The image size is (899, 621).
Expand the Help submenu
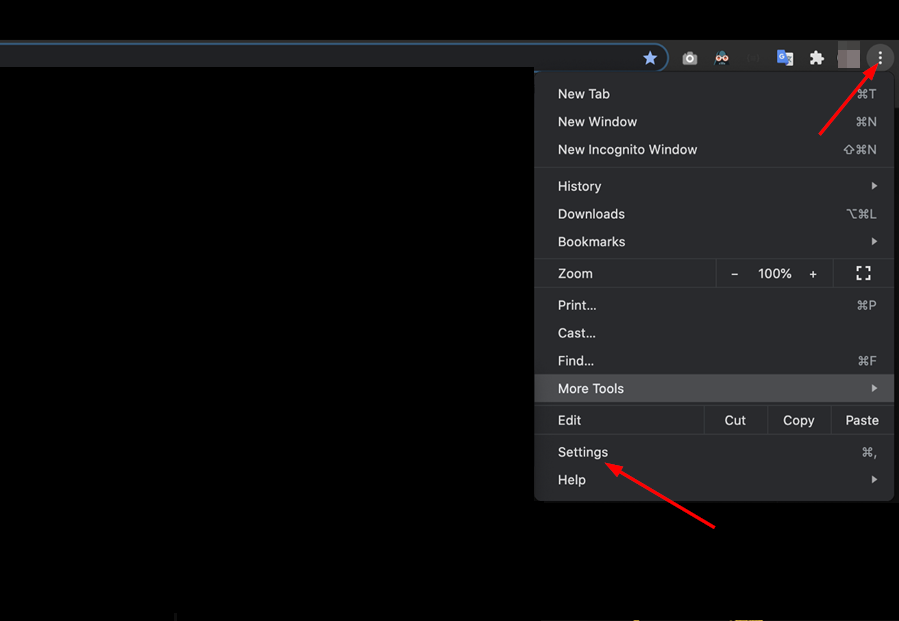click(x=714, y=480)
